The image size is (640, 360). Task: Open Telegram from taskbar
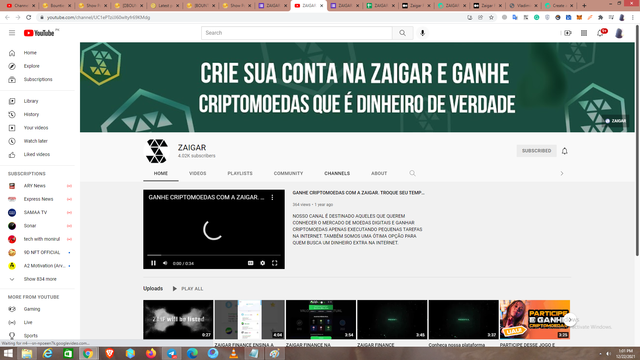[171, 353]
